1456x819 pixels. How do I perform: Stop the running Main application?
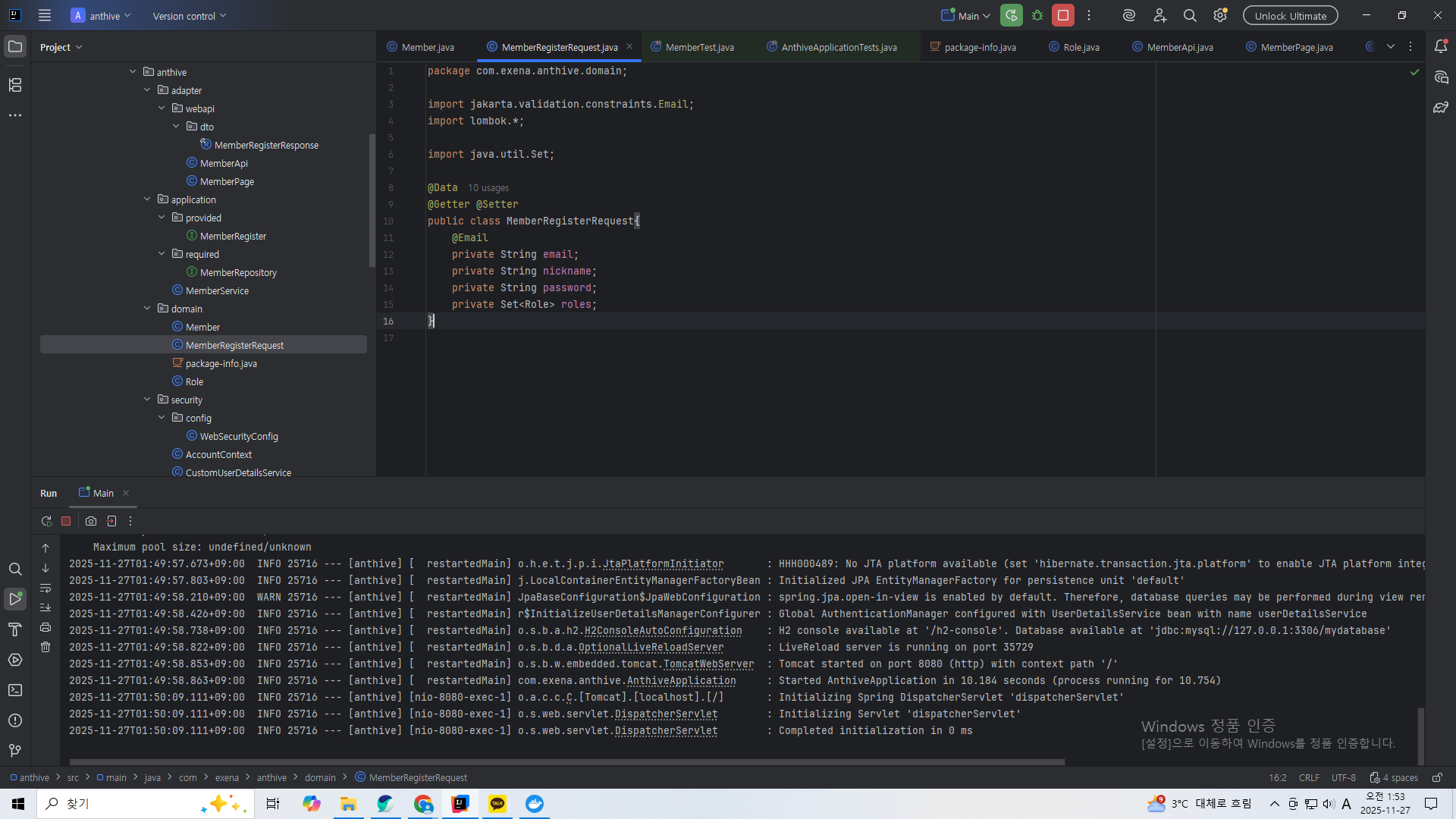1063,15
